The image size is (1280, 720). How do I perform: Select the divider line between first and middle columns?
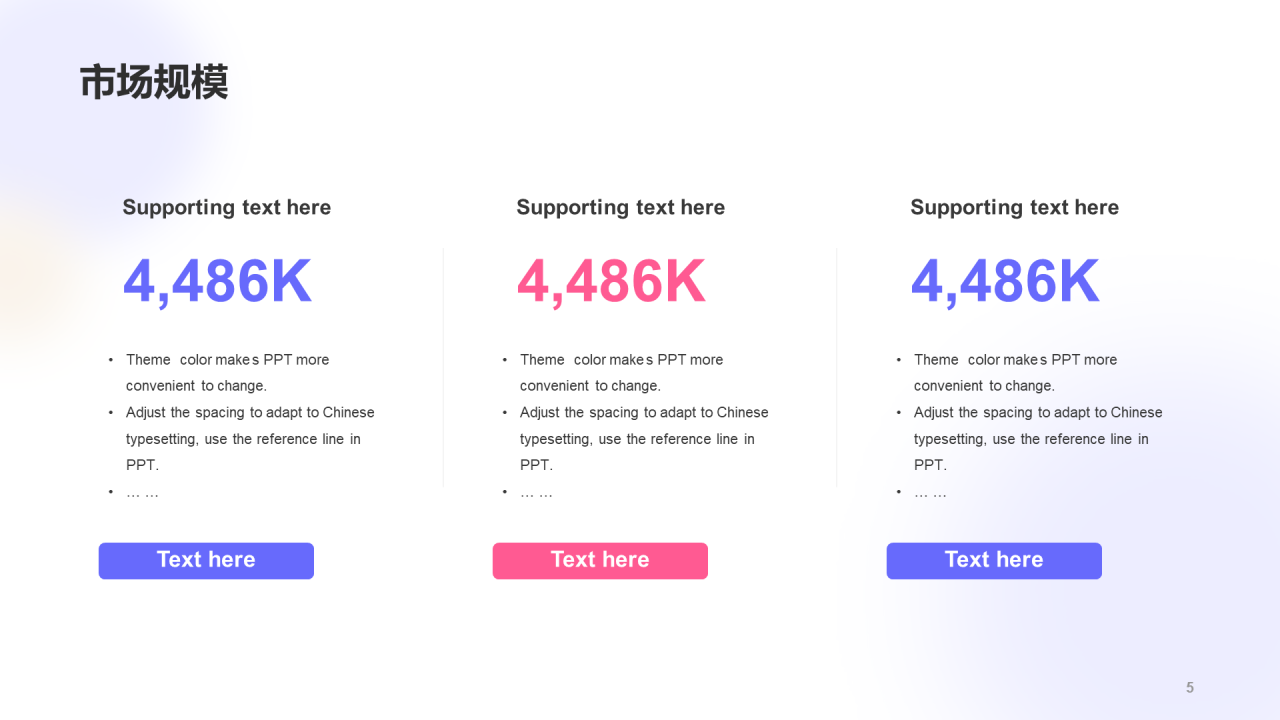[x=443, y=368]
